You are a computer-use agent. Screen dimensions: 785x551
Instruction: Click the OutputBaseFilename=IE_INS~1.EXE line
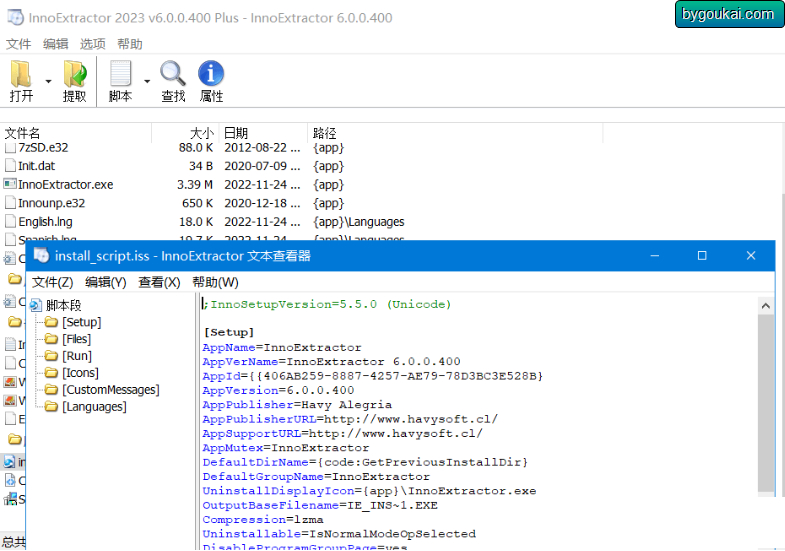click(x=320, y=505)
